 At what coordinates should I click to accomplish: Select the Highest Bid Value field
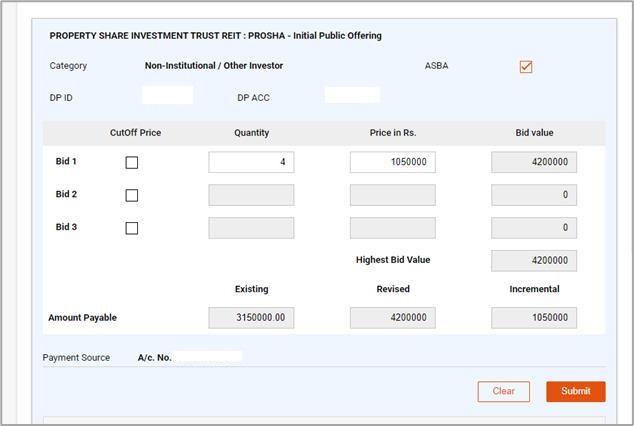pyautogui.click(x=534, y=261)
